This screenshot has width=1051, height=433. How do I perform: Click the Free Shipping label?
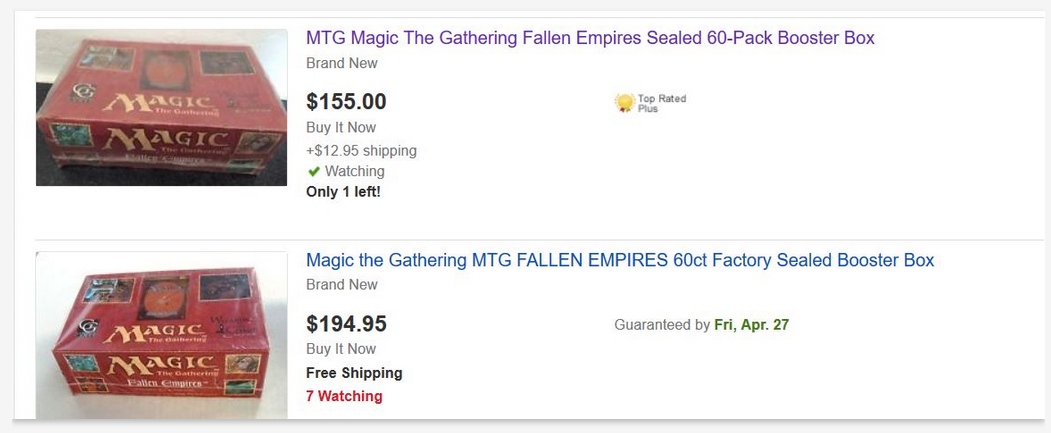coord(354,373)
